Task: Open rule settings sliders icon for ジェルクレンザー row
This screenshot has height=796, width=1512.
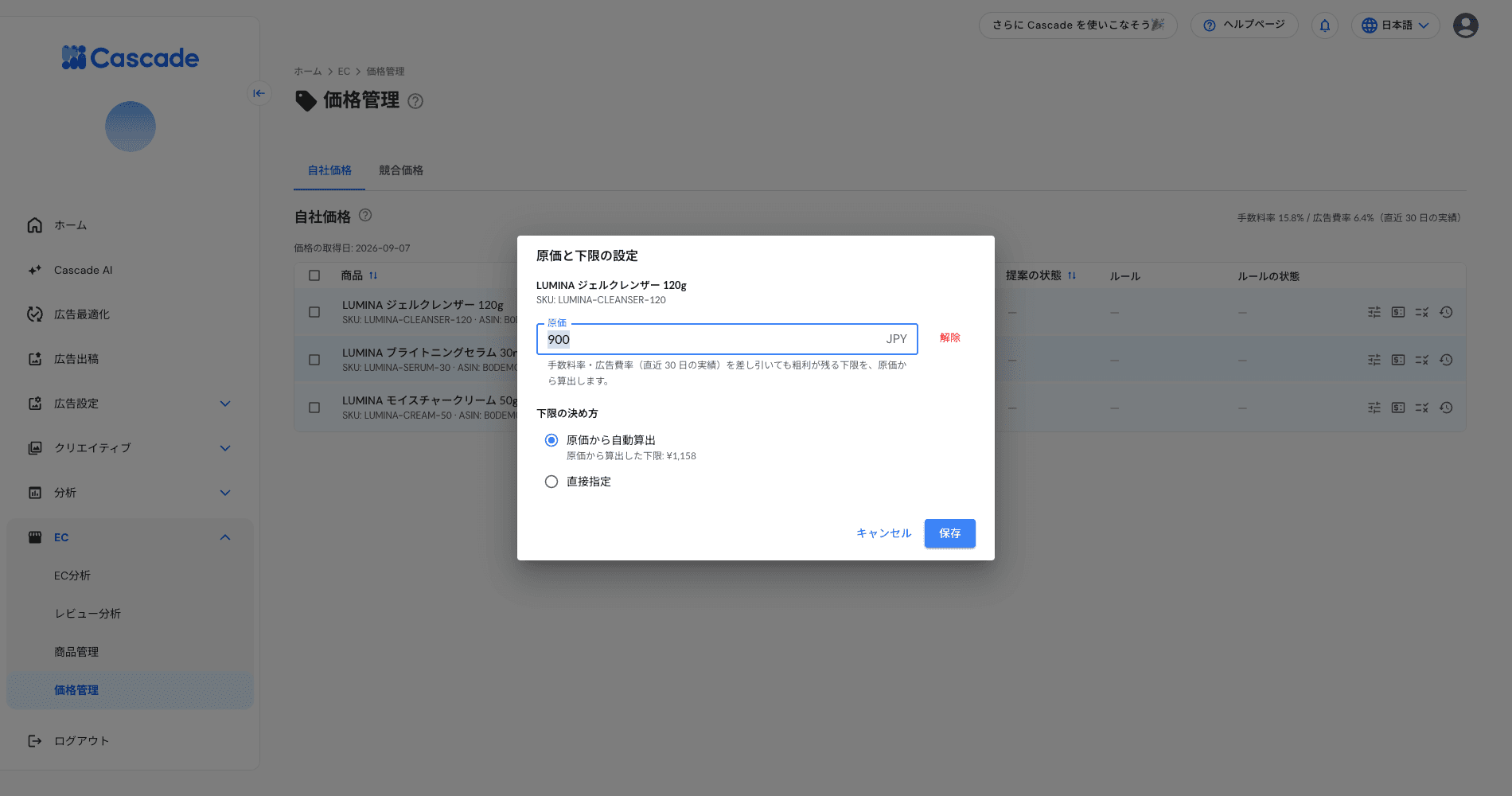Action: (x=1374, y=312)
